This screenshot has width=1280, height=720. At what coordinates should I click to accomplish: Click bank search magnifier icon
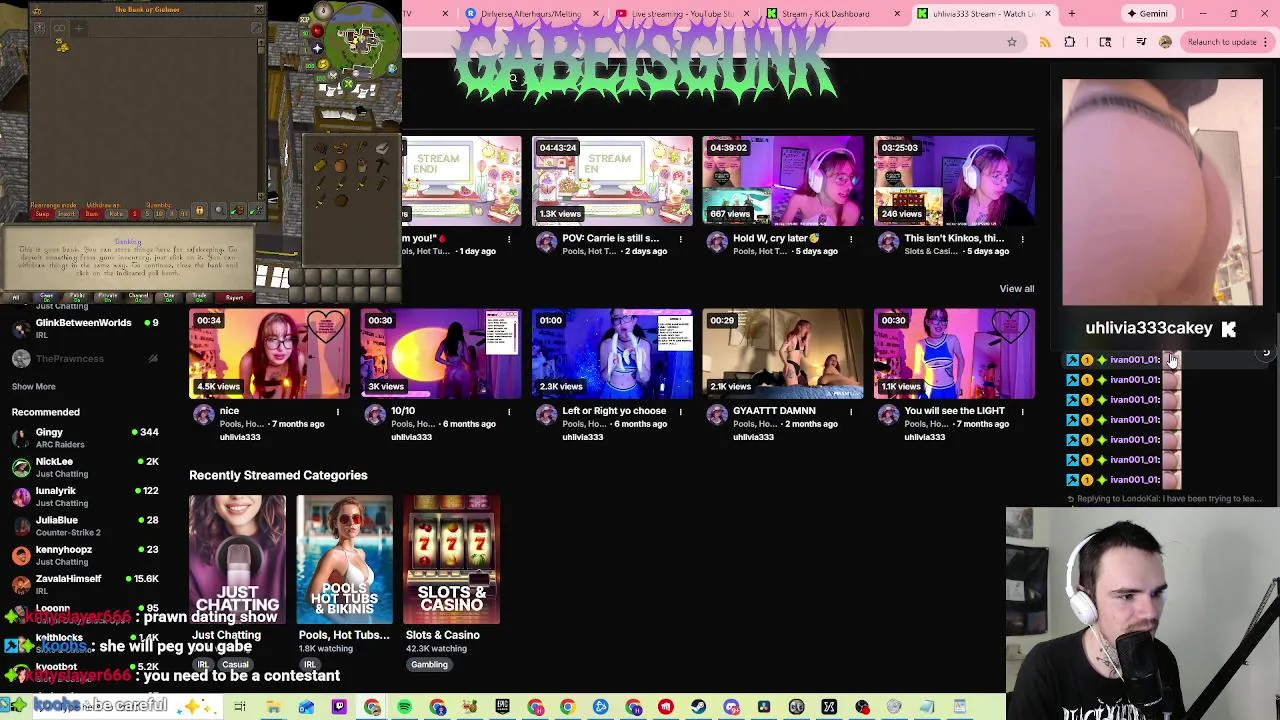tap(219, 210)
